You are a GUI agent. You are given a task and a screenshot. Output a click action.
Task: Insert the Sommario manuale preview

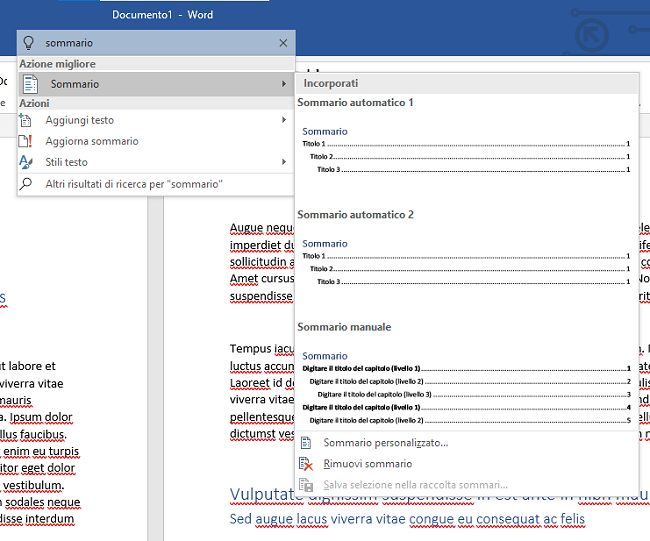click(466, 388)
